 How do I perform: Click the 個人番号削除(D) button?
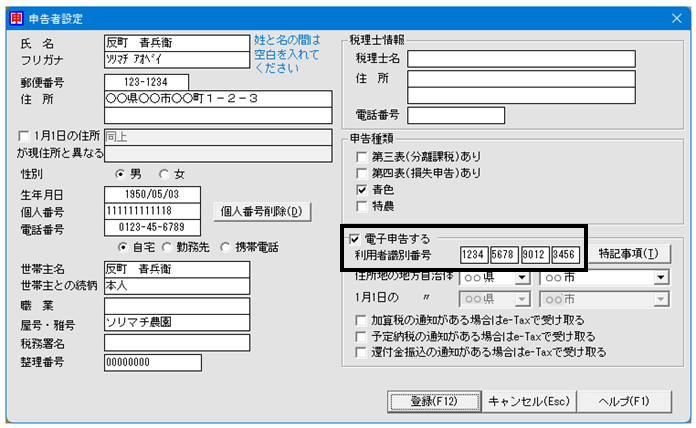[x=262, y=212]
